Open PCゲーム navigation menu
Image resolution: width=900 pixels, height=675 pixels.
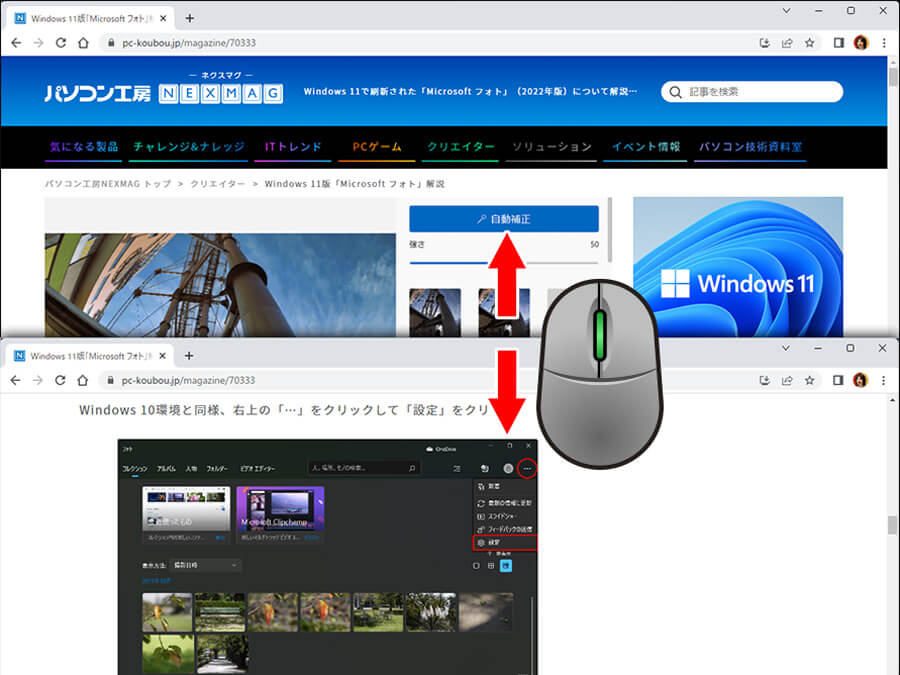coord(377,147)
